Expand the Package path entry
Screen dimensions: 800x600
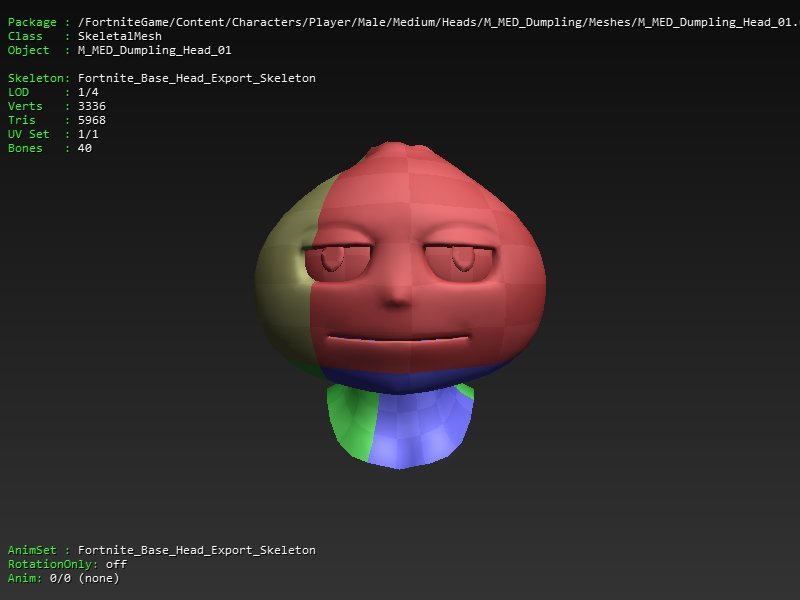(400, 22)
